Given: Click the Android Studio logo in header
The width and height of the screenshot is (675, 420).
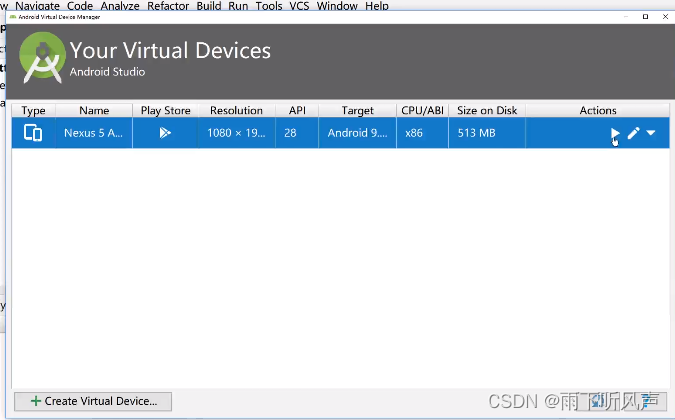Looking at the screenshot, I should [x=42, y=57].
